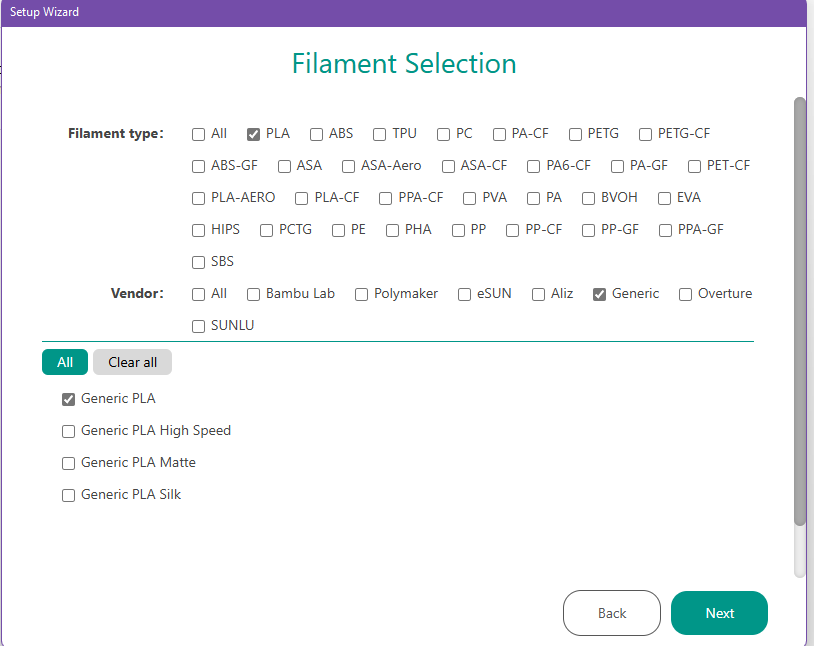Check the Polymaker vendor option
Image resolution: width=814 pixels, height=646 pixels.
[362, 294]
